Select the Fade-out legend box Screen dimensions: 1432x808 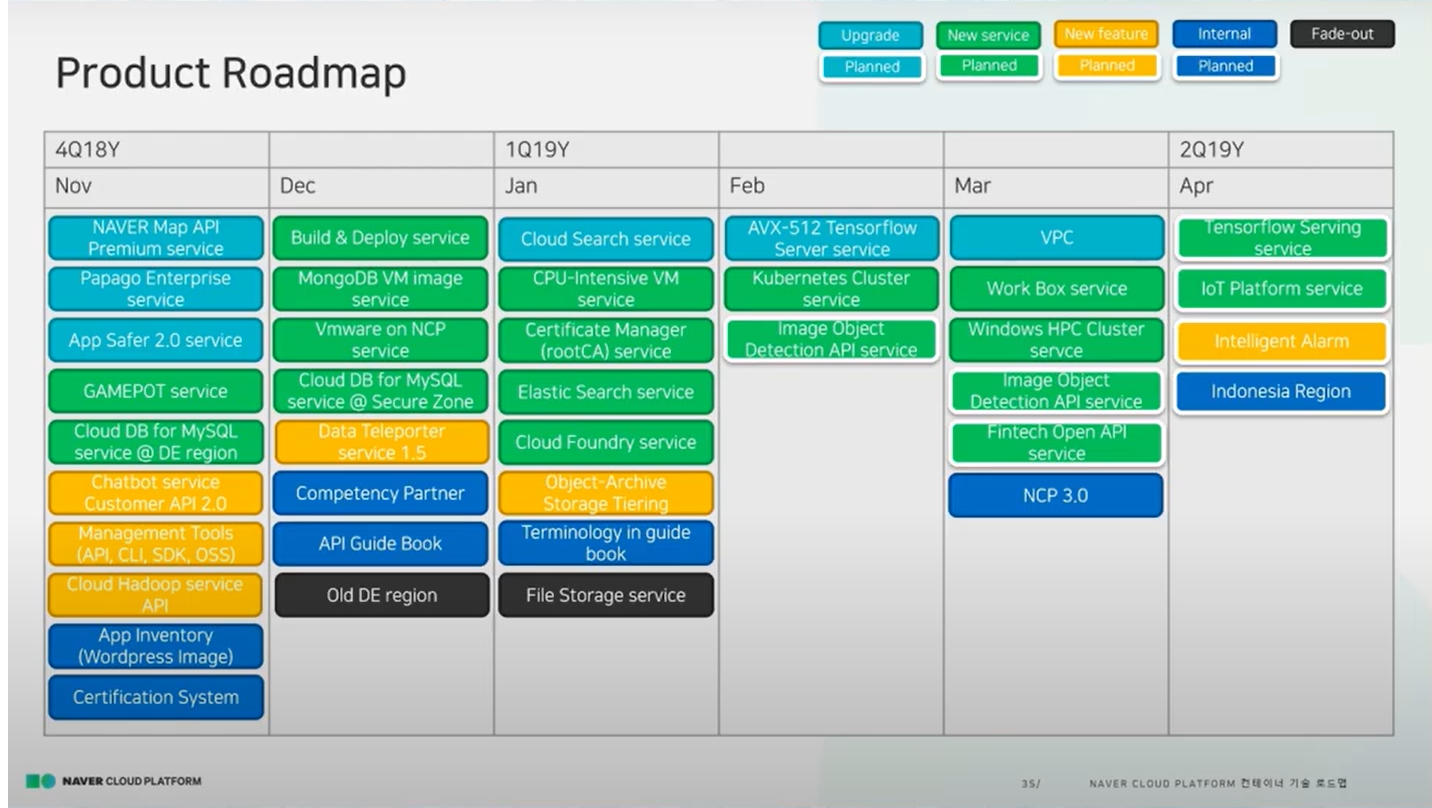point(1343,34)
